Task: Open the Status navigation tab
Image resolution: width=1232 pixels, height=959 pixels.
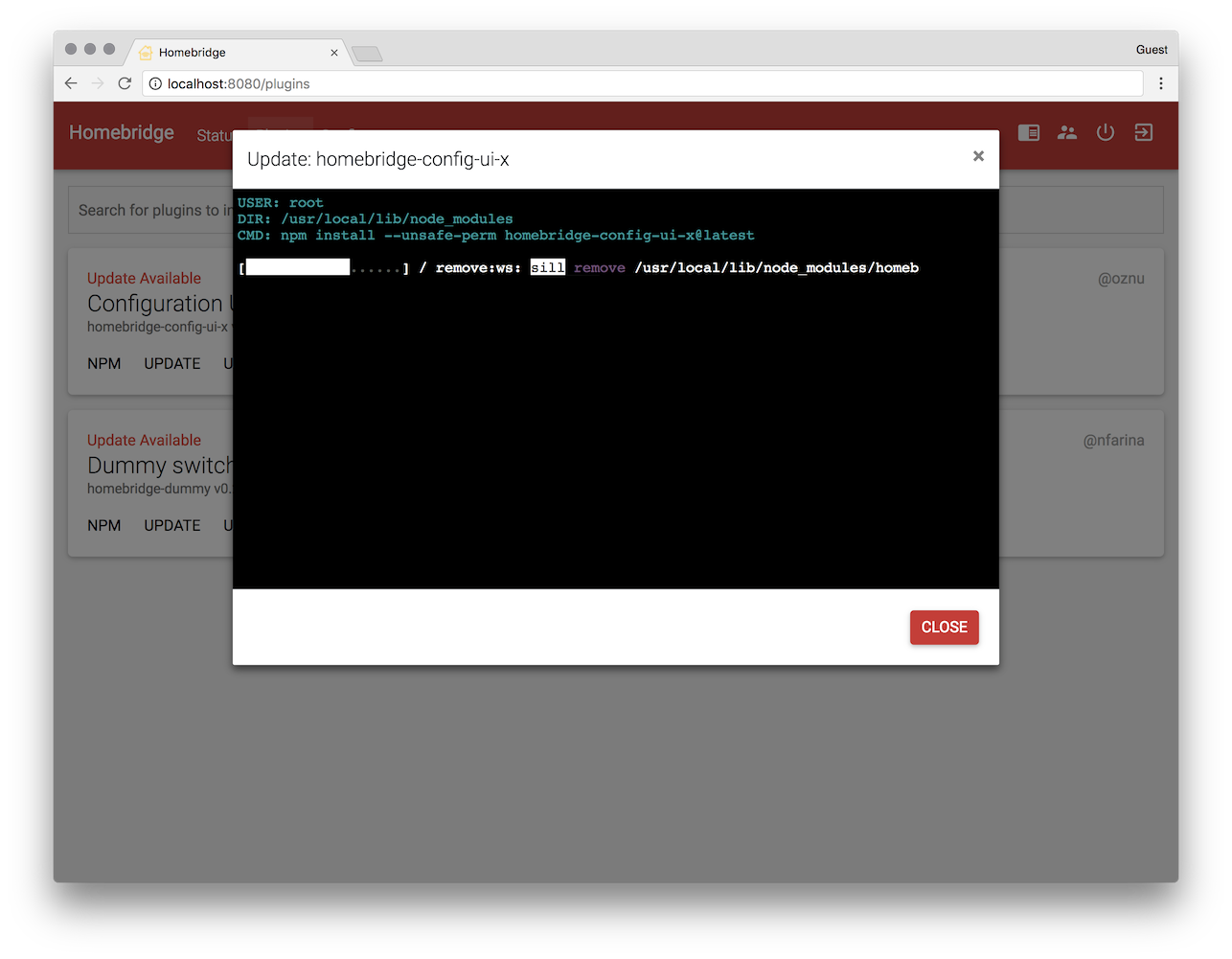Action: [x=215, y=136]
